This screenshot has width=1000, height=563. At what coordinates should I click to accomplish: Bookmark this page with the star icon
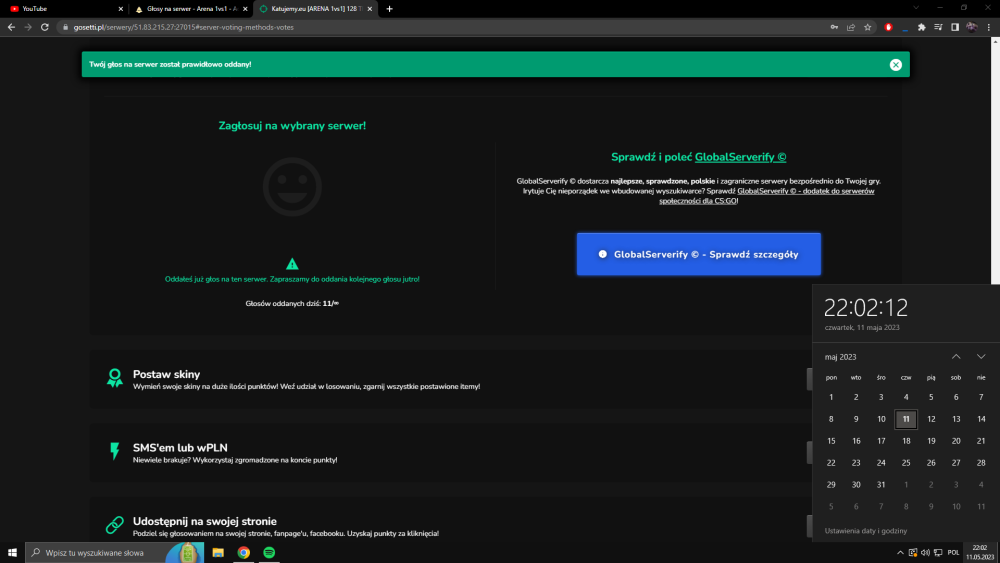pos(867,27)
